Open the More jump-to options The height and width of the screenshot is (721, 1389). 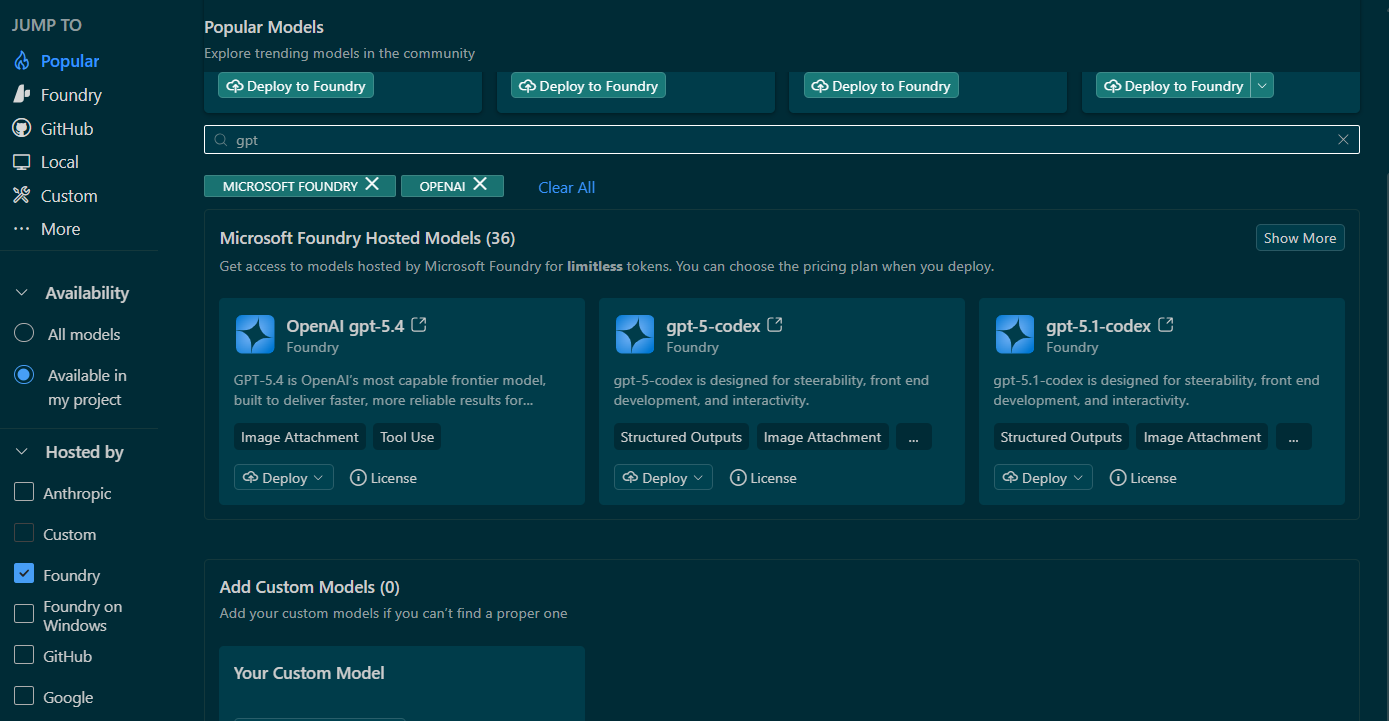(x=60, y=229)
